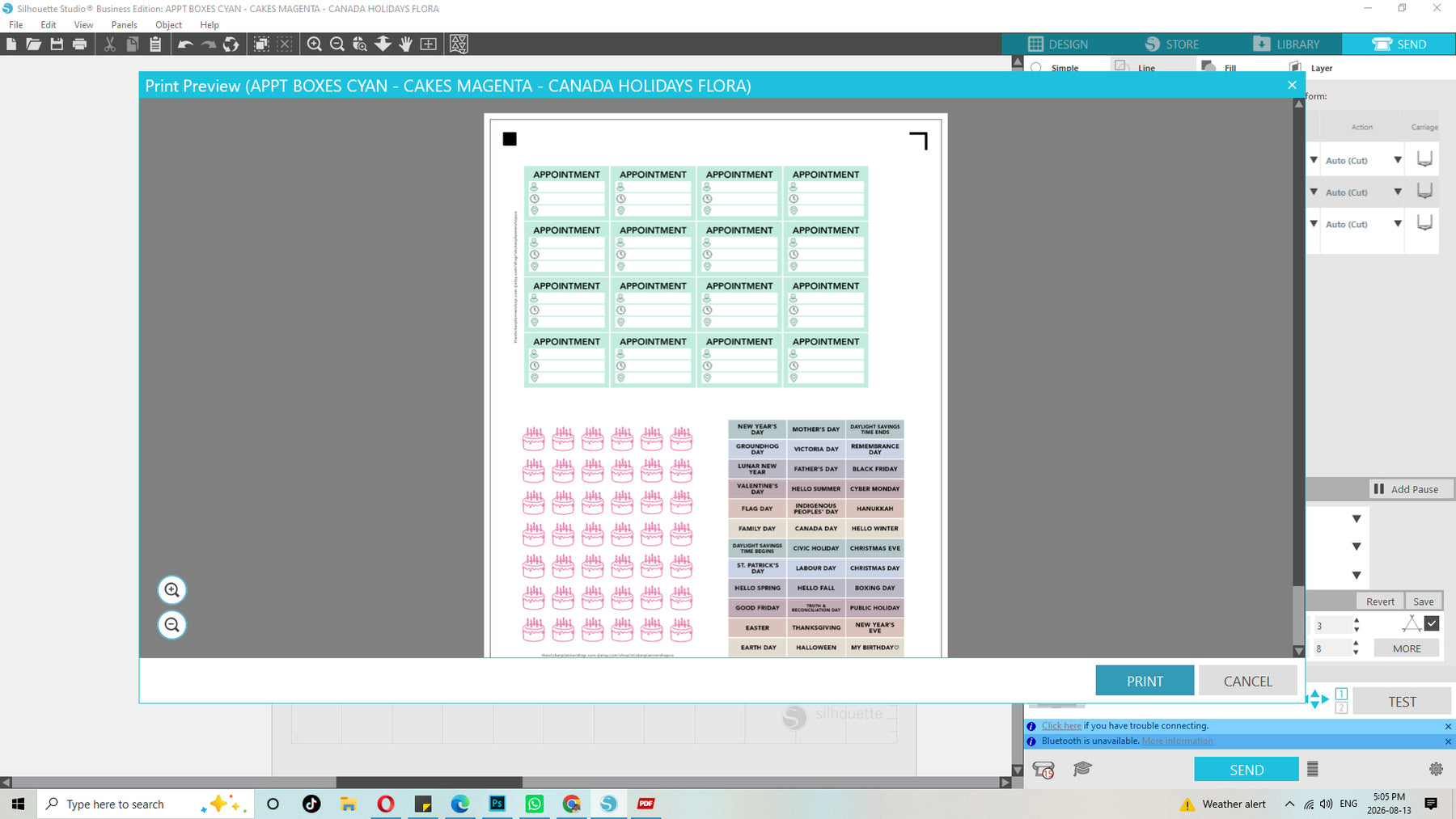Viewport: 1456px width, 819px height.
Task: Click the field showing value 8
Action: (x=1331, y=648)
